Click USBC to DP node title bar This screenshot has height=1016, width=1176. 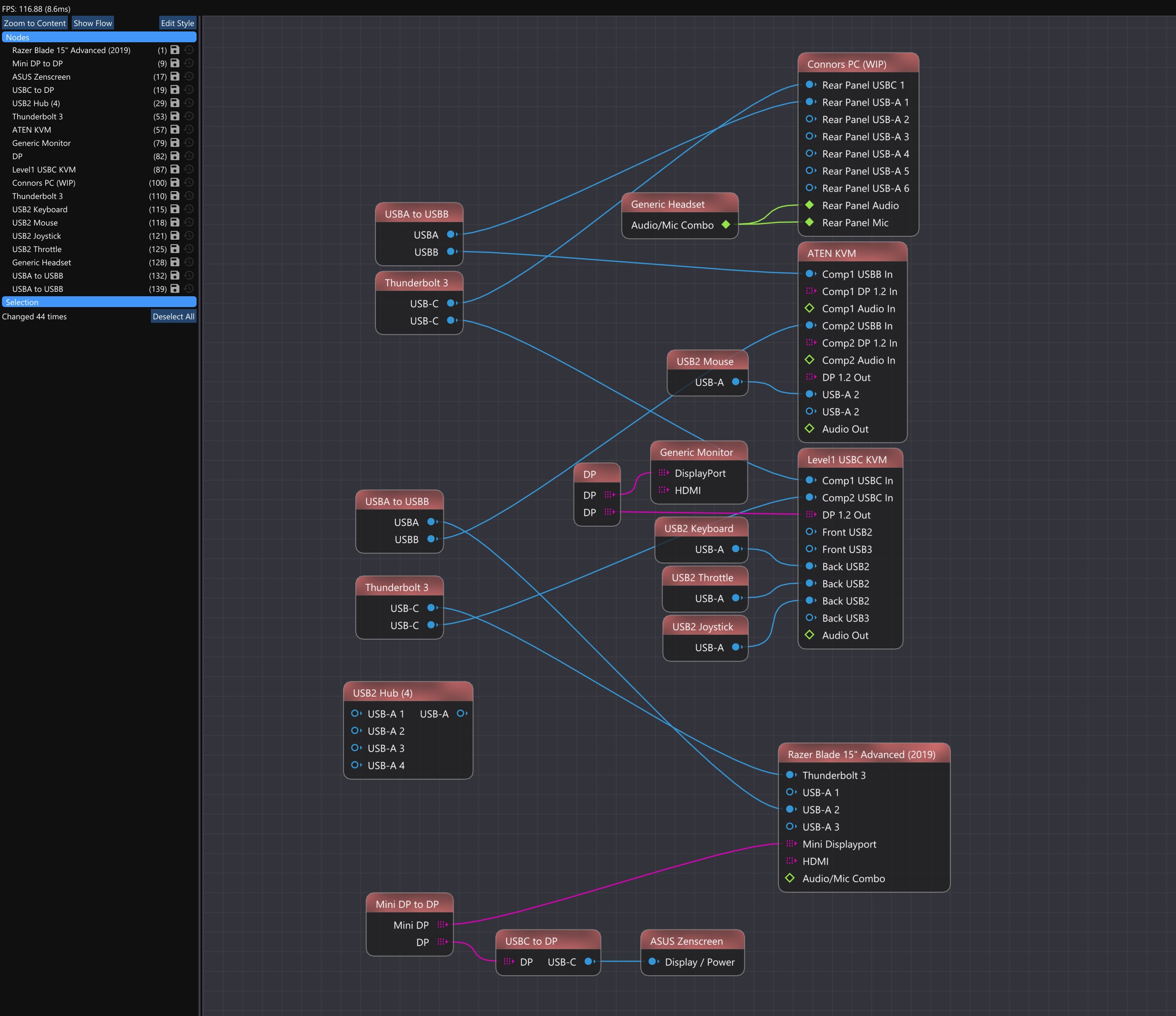pyautogui.click(x=548, y=940)
